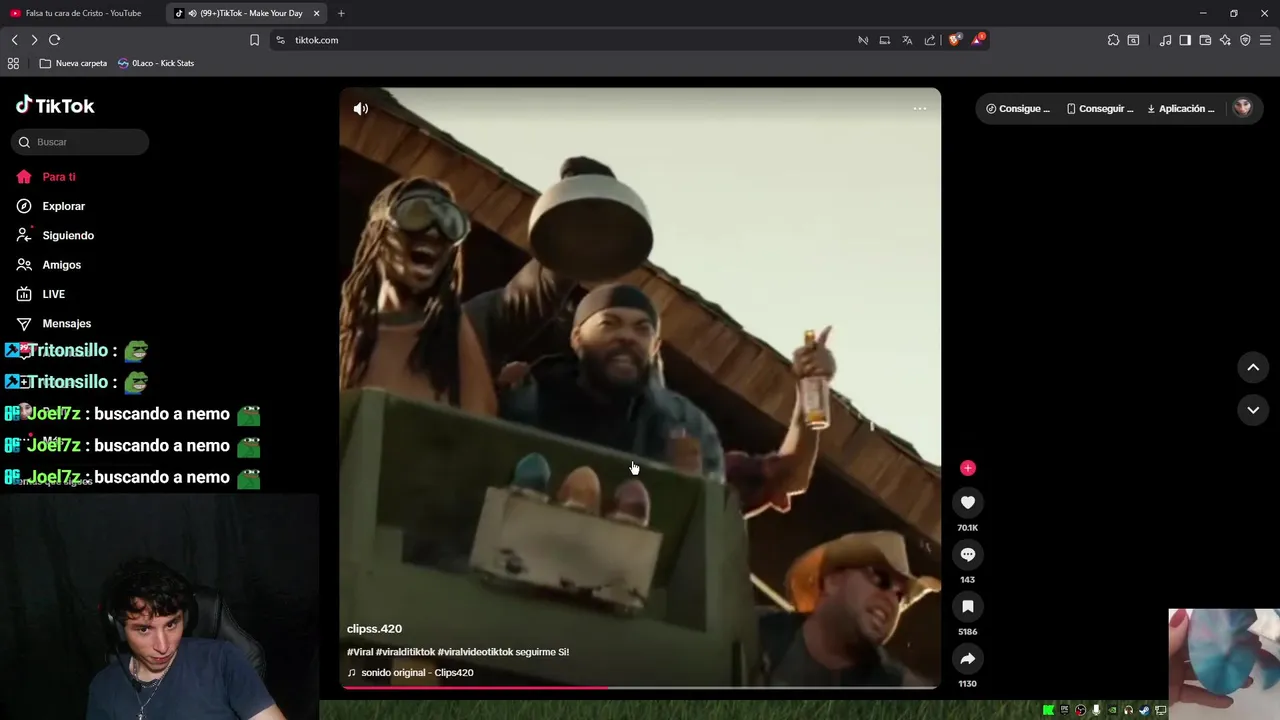Open the profile avatar menu
The image size is (1280, 720).
1242,108
